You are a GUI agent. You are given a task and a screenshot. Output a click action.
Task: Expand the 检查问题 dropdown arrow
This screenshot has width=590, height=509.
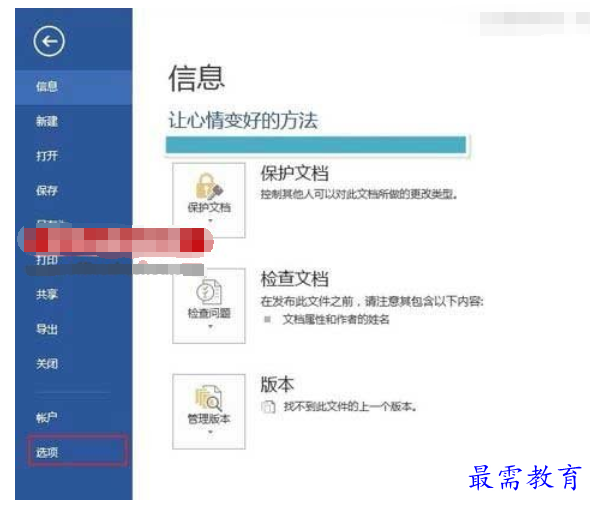[x=210, y=327]
